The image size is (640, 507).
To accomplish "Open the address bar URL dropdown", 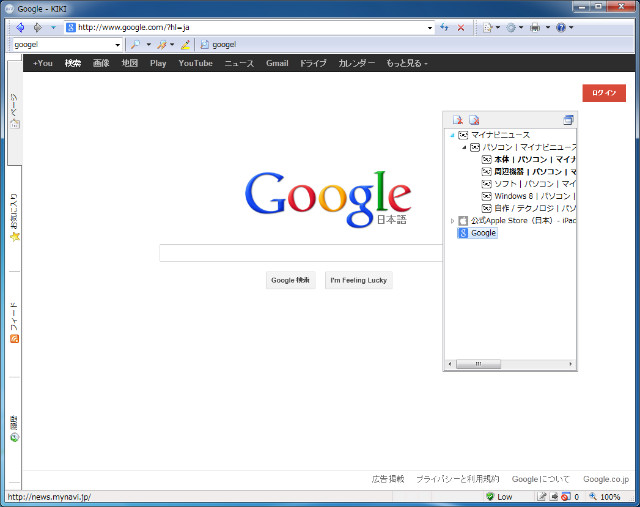I will click(430, 28).
